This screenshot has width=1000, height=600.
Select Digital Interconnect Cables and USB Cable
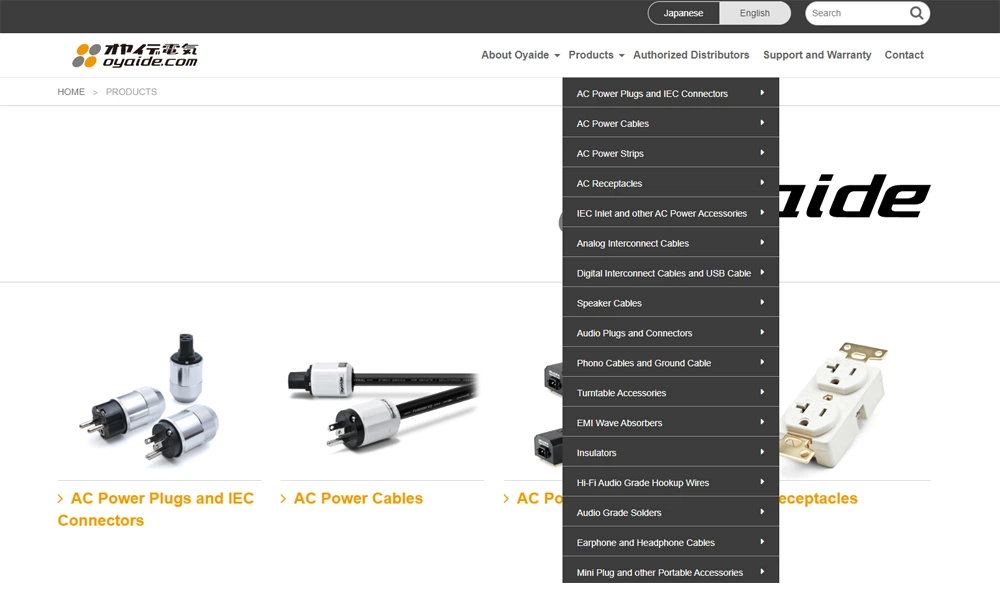point(670,273)
